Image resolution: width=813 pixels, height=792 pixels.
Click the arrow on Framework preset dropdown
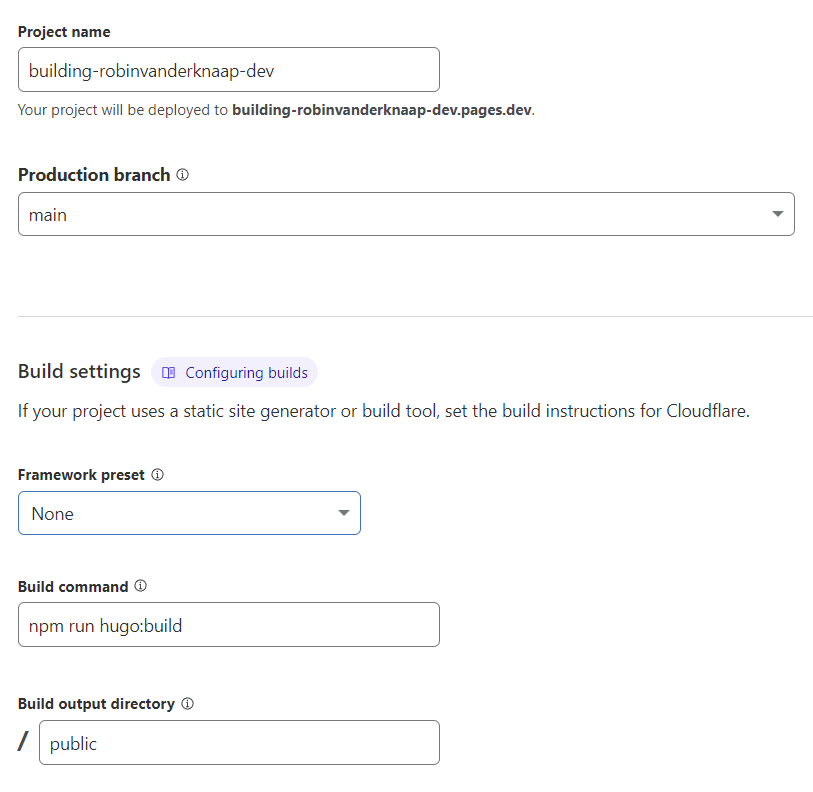(x=343, y=513)
